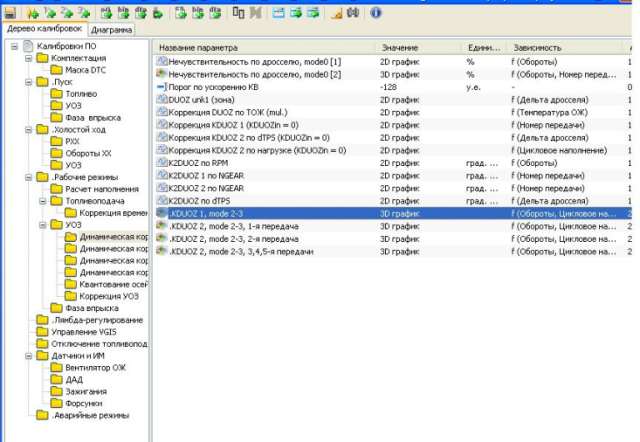Collapse the '.Холостой ход' tree node

[29, 130]
